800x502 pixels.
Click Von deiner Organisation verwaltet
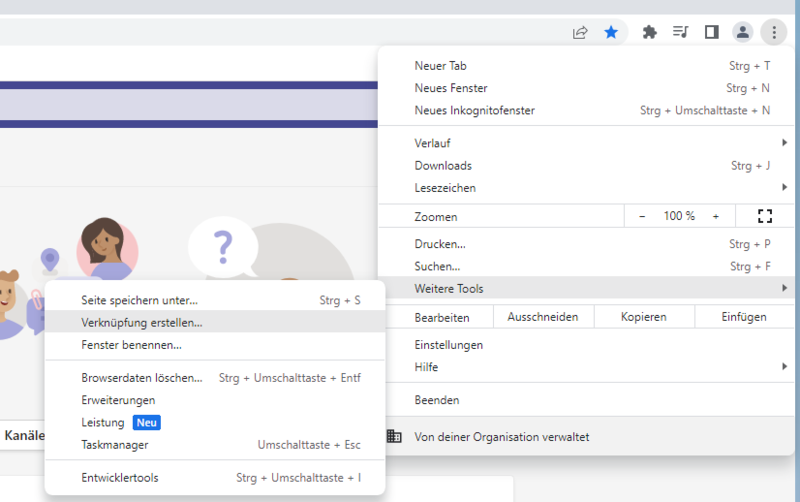501,437
